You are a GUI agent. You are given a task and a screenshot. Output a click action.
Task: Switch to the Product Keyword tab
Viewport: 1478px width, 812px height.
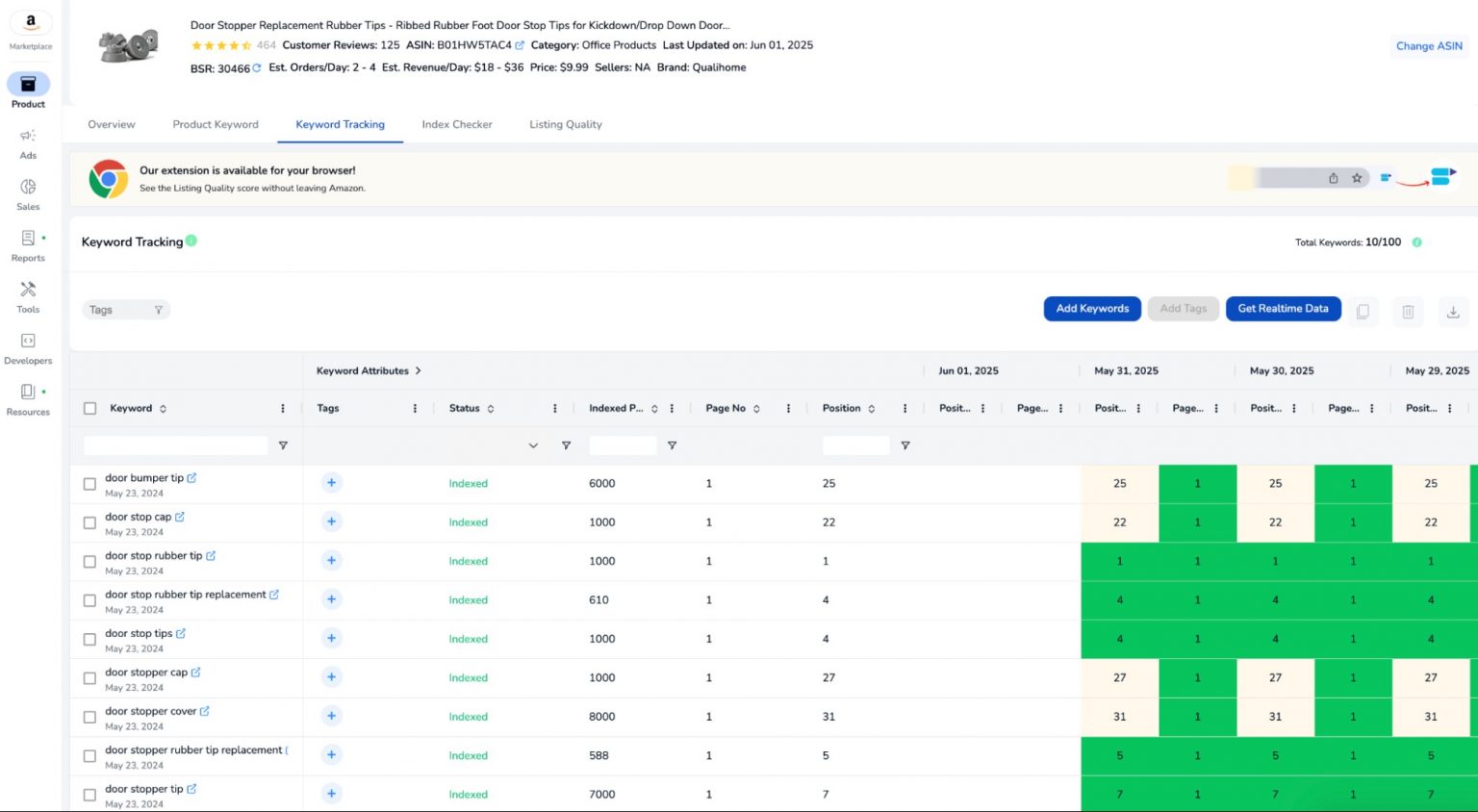(216, 124)
